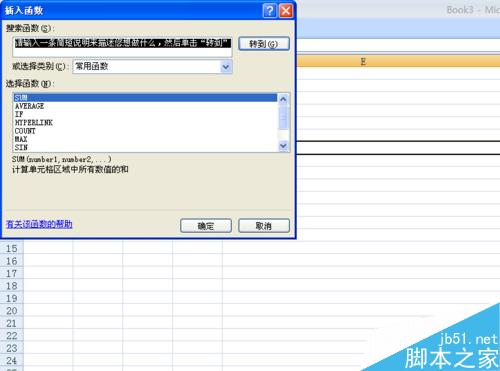The image size is (500, 371).
Task: Click the 转到(G) button
Action: coord(264,44)
